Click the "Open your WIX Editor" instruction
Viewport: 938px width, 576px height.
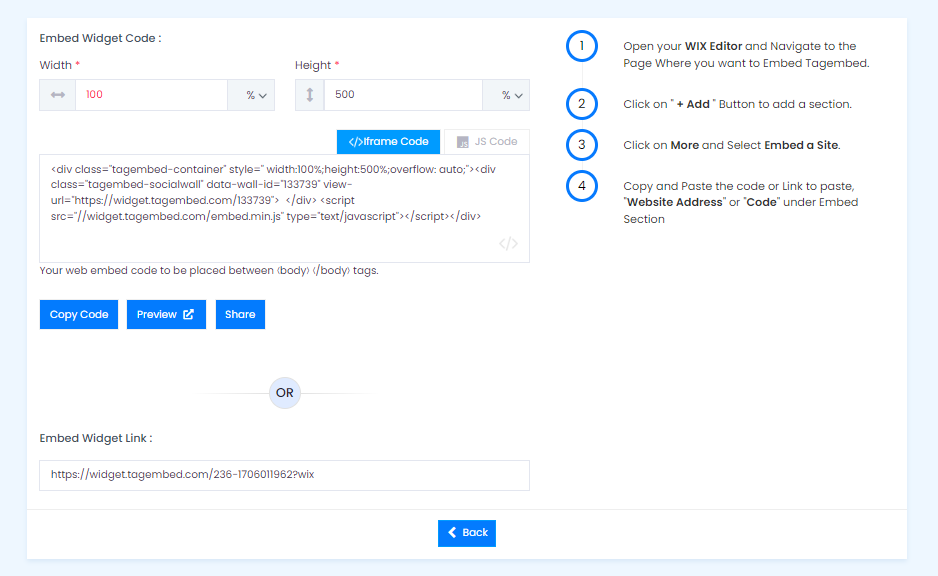tap(746, 54)
